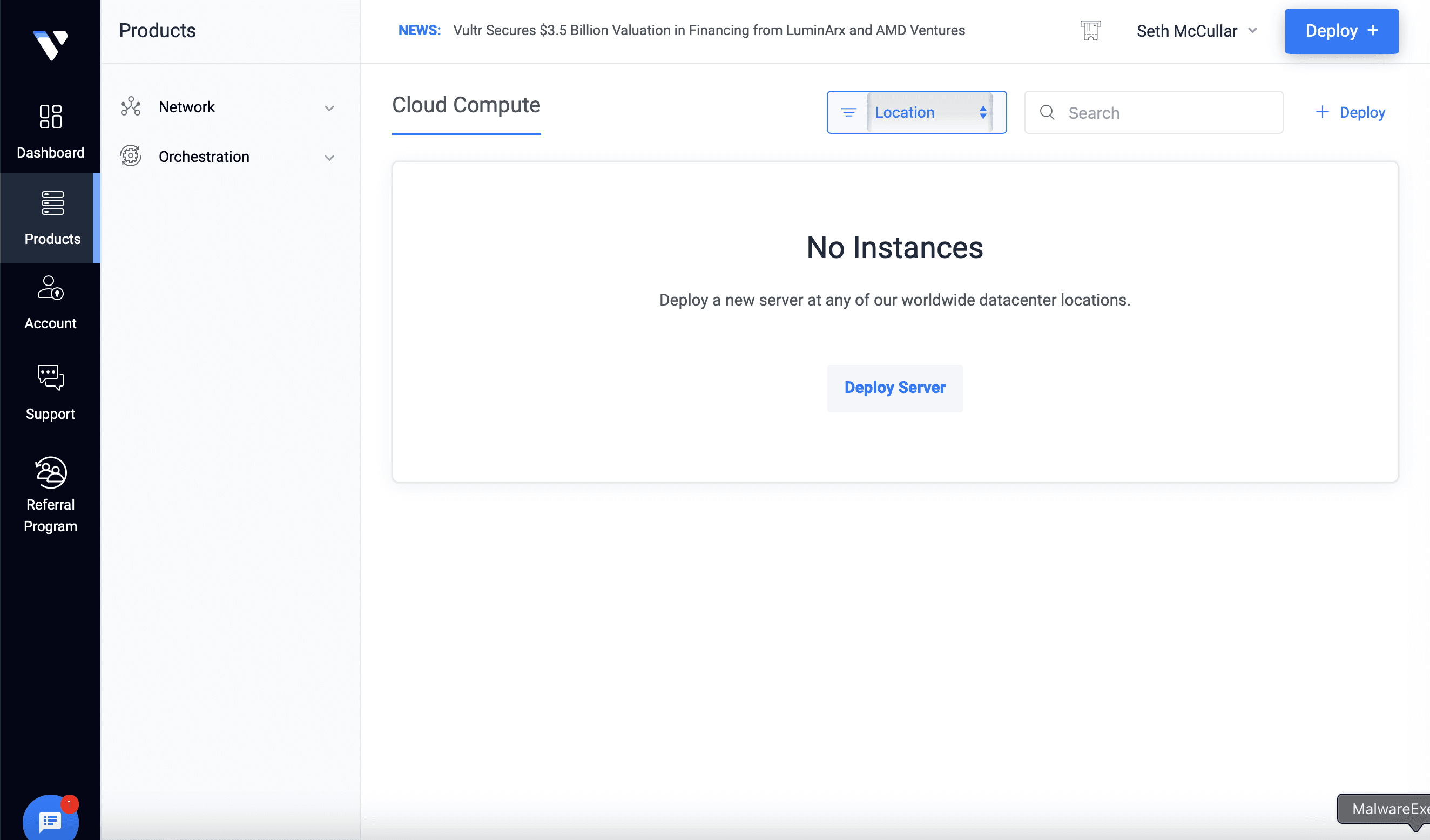Screen dimensions: 1430x840
Task: Open the Dashboard sidebar icon
Action: (x=51, y=117)
